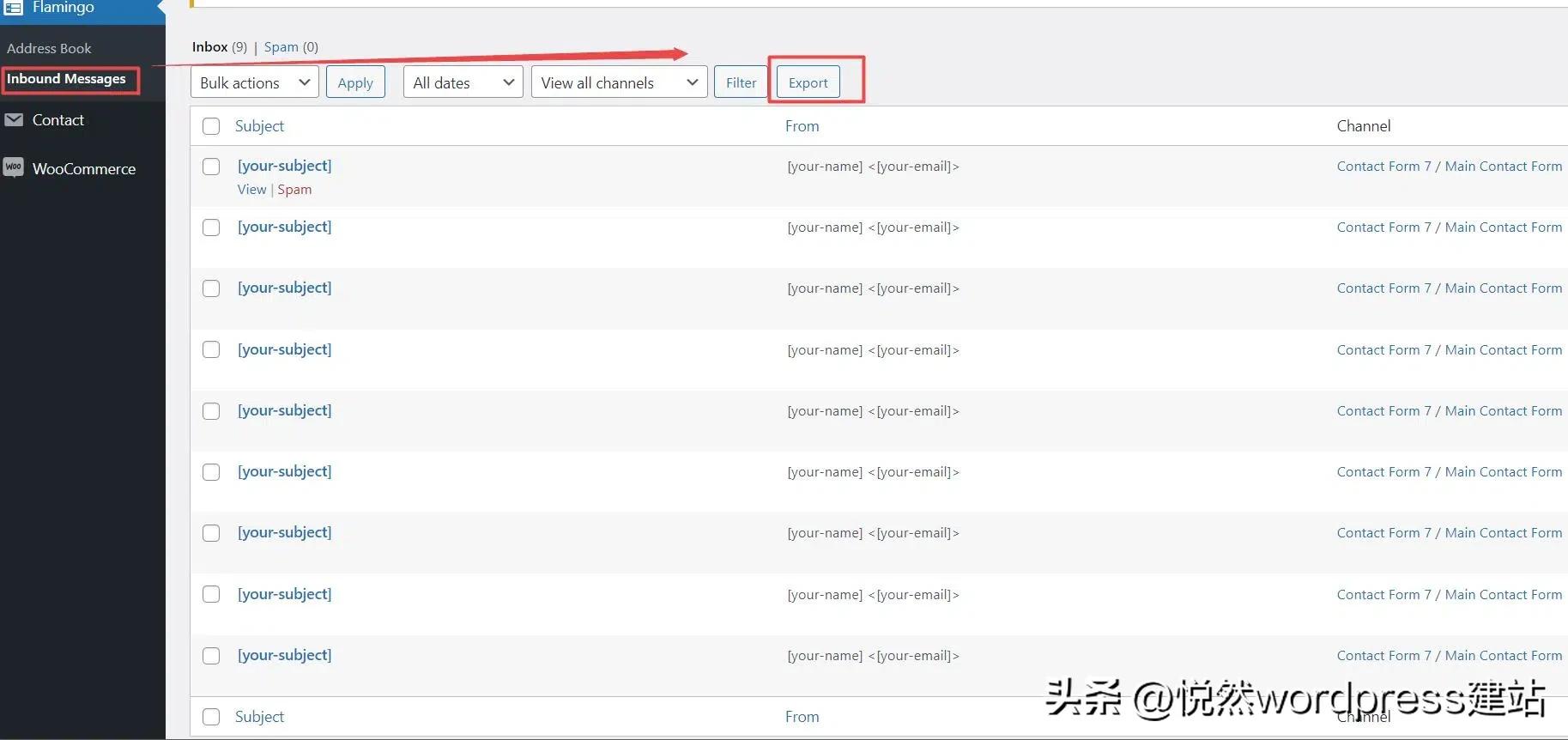Click the Apply button
Viewport: 1568px width, 740px height.
pyautogui.click(x=355, y=82)
